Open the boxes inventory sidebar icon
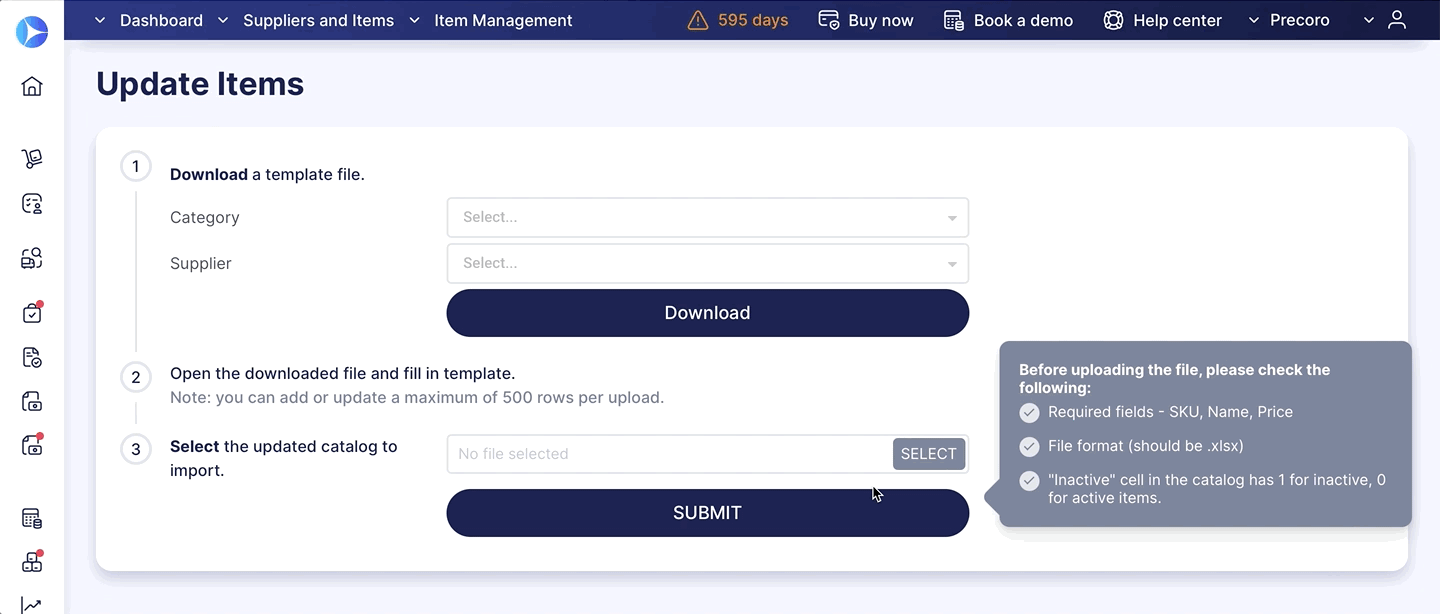Image resolution: width=1440 pixels, height=614 pixels. point(32,562)
